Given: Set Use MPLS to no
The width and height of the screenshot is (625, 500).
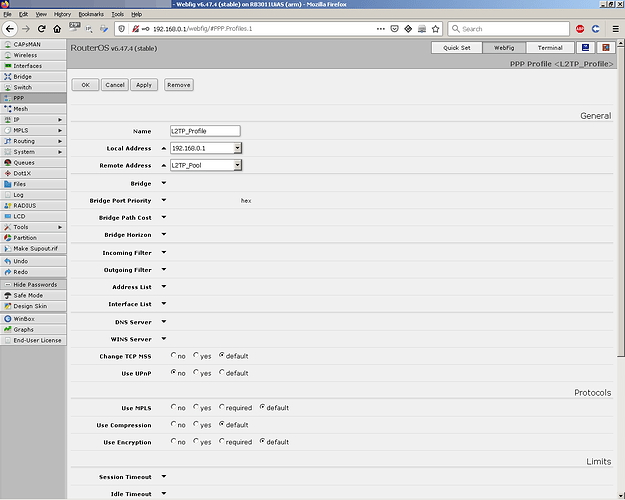Looking at the screenshot, I should click(x=173, y=407).
